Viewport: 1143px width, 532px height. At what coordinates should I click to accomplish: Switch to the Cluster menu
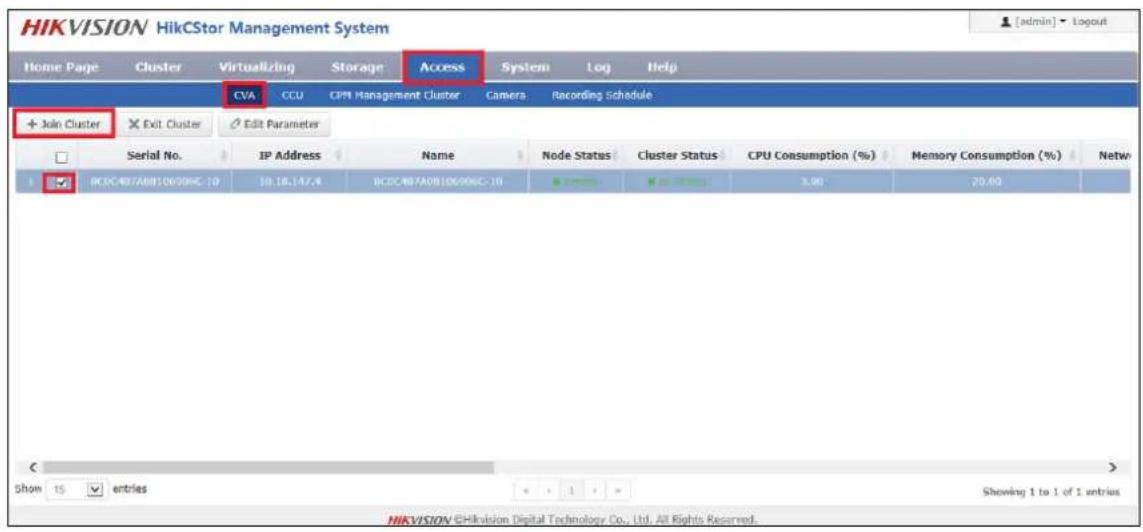pos(158,67)
